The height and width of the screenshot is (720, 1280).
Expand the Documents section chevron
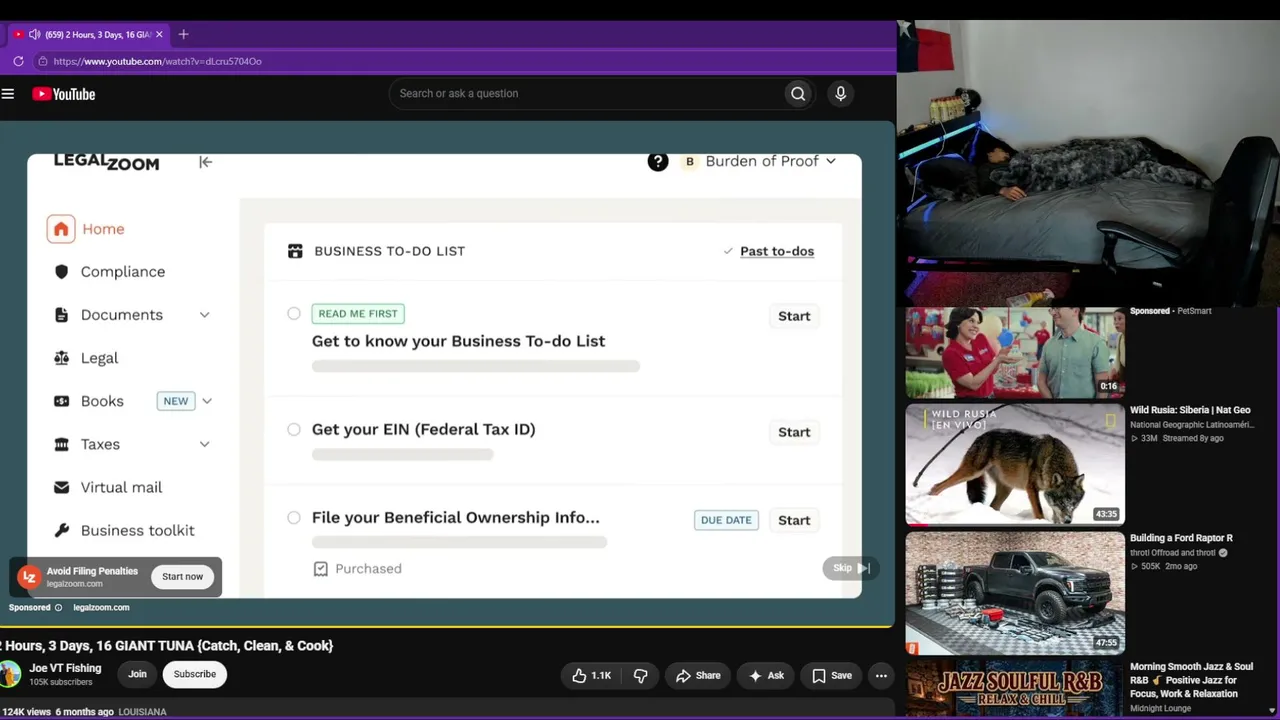click(x=204, y=315)
